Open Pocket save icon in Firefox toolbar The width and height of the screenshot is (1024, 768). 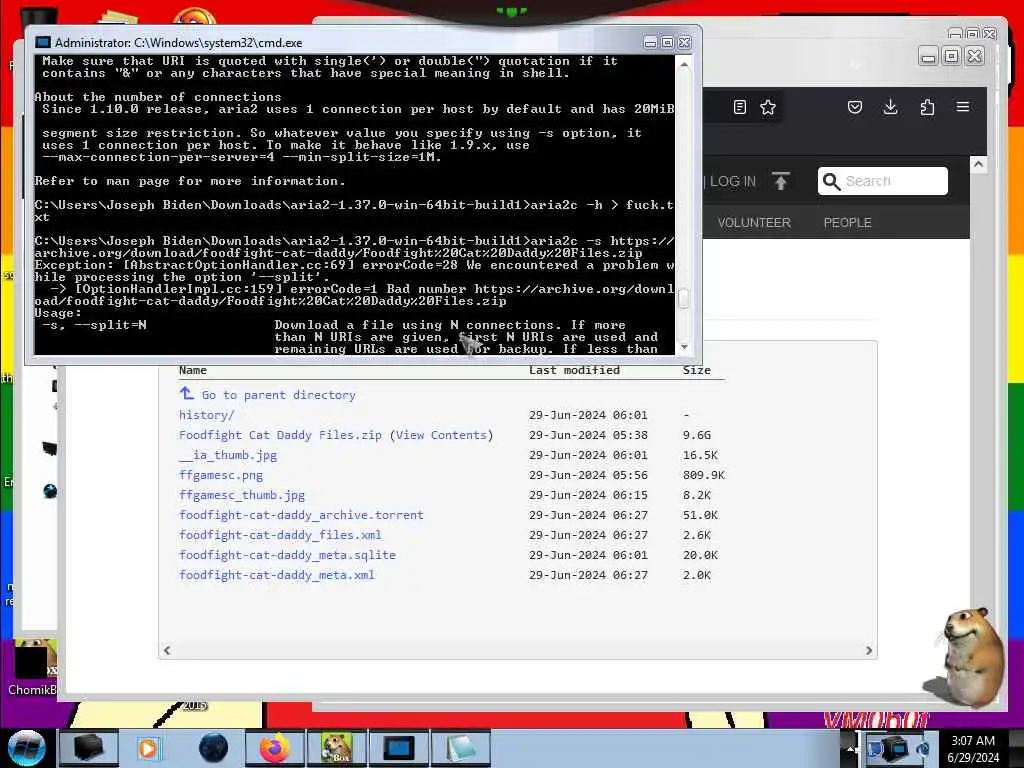click(x=855, y=107)
